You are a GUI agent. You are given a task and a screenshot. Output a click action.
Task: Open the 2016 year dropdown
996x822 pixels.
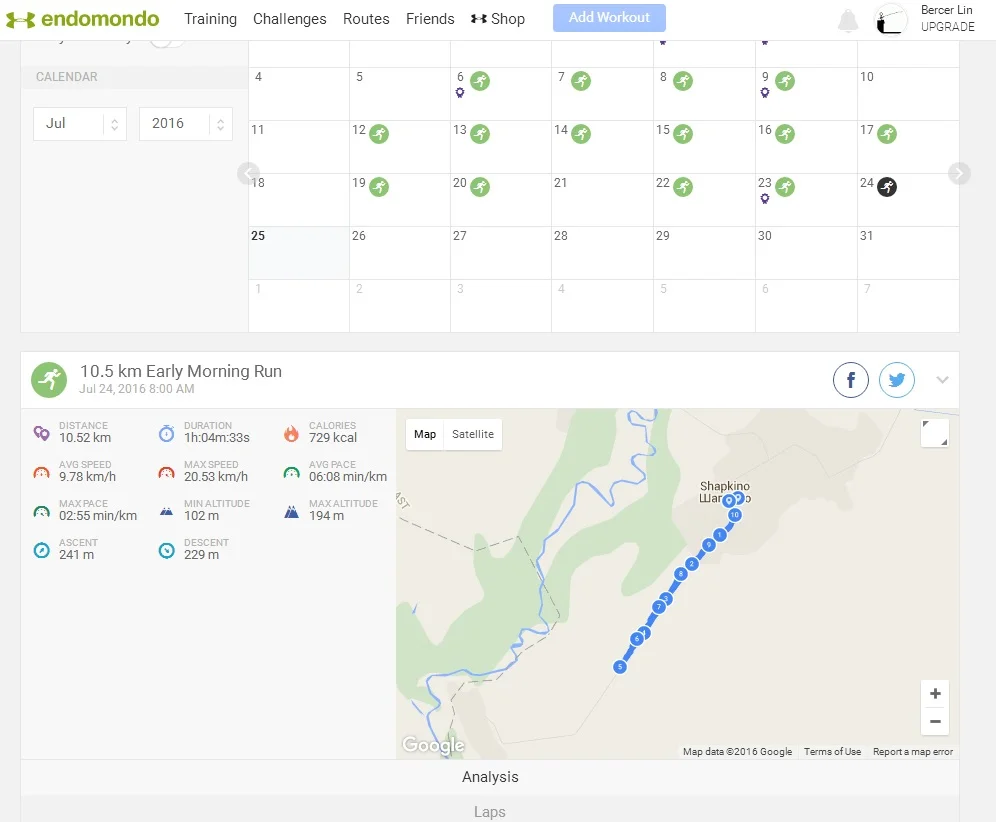click(x=185, y=124)
